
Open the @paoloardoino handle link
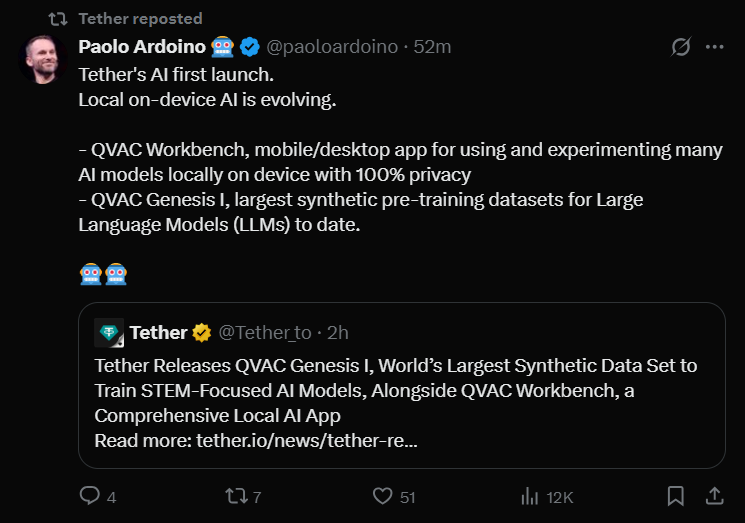(333, 47)
